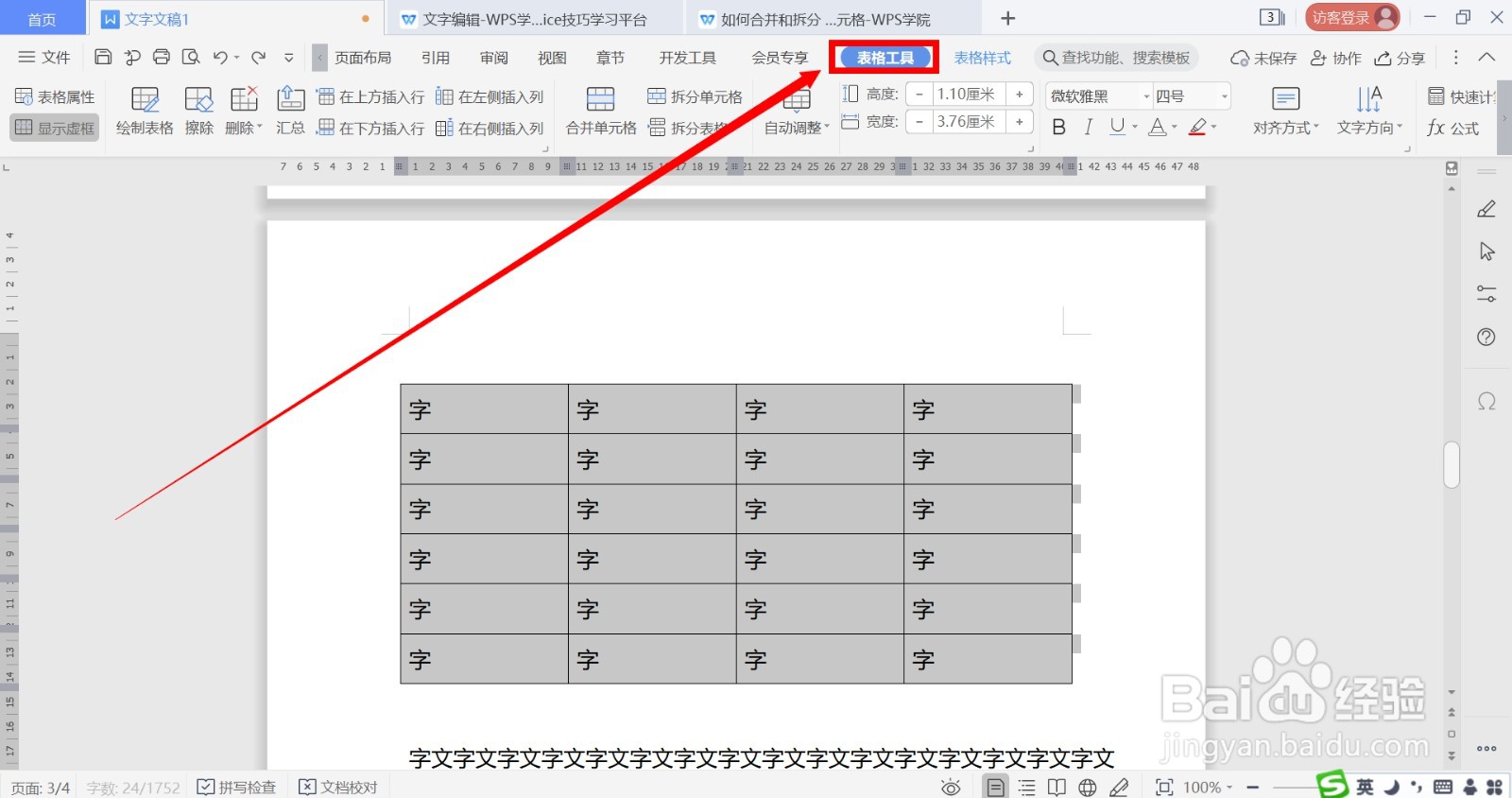Click the highlight color pen swatch

[1197, 127]
